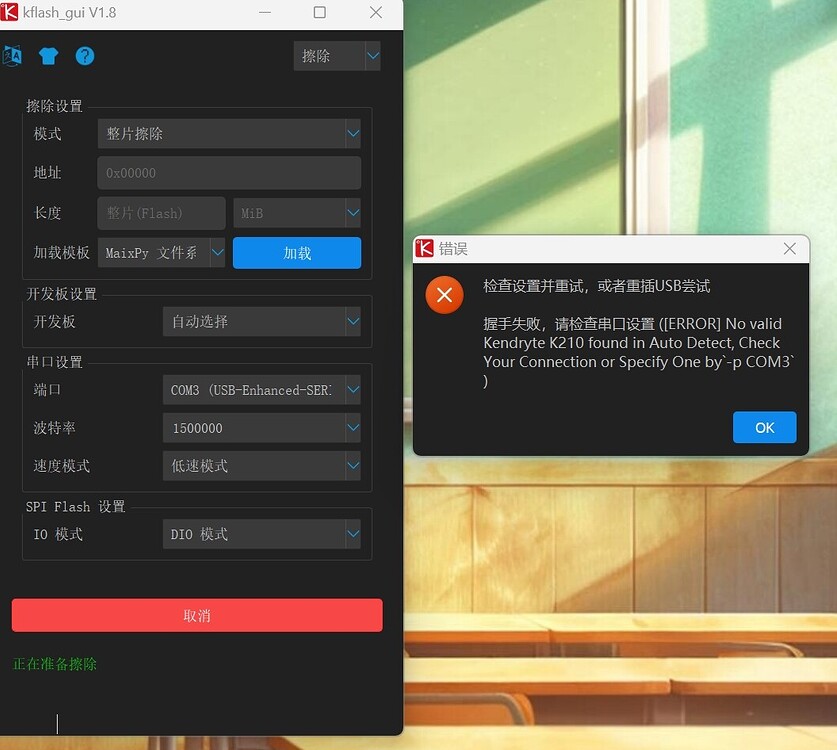
Task: Click the 速度模式 label
Action: [61, 465]
